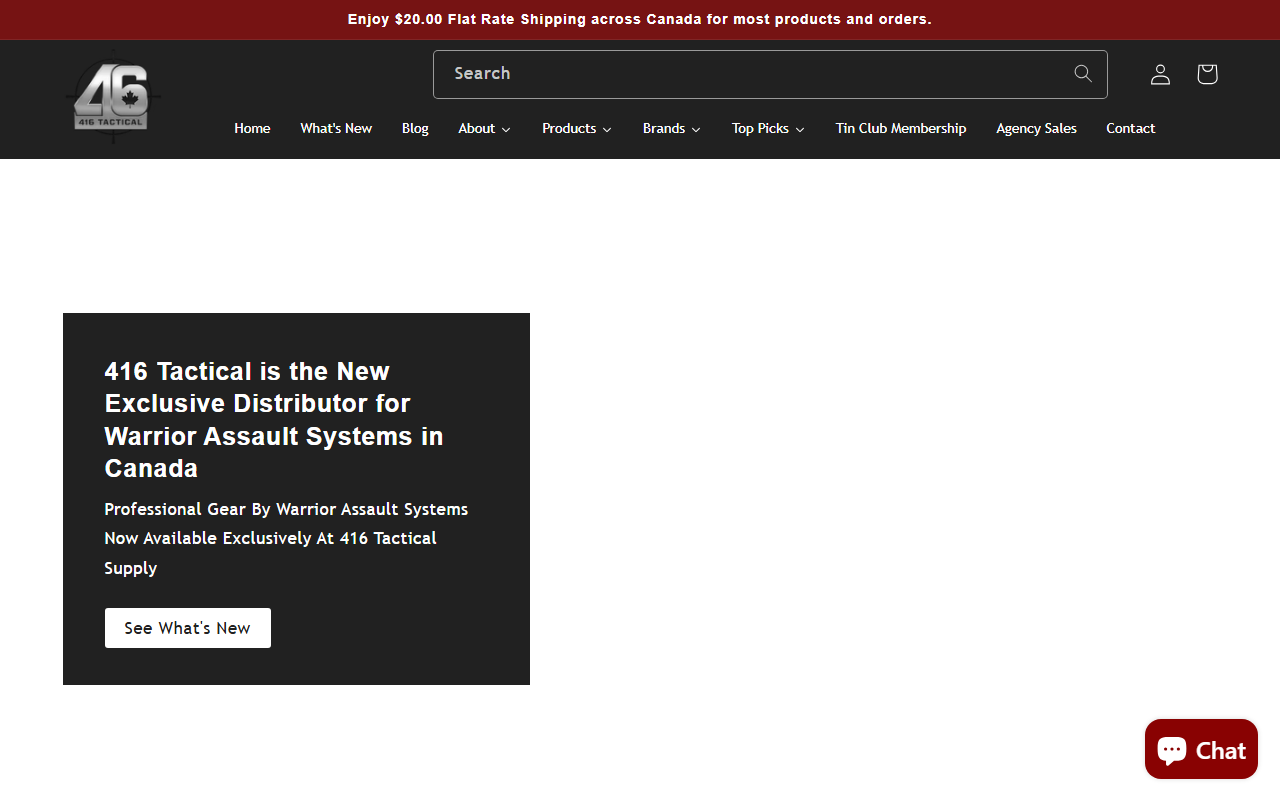Click the search magnifier icon
Screen dimensions: 1280x800
(1083, 74)
